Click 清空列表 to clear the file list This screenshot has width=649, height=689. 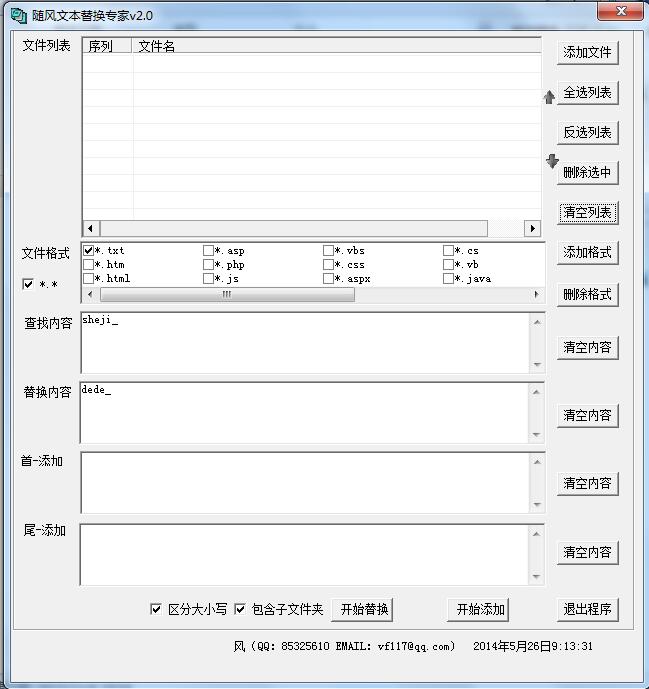(587, 213)
